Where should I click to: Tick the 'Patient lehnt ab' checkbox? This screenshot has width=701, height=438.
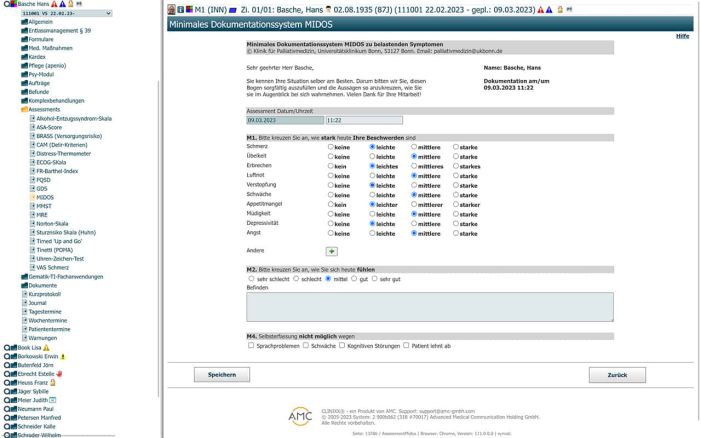point(406,345)
